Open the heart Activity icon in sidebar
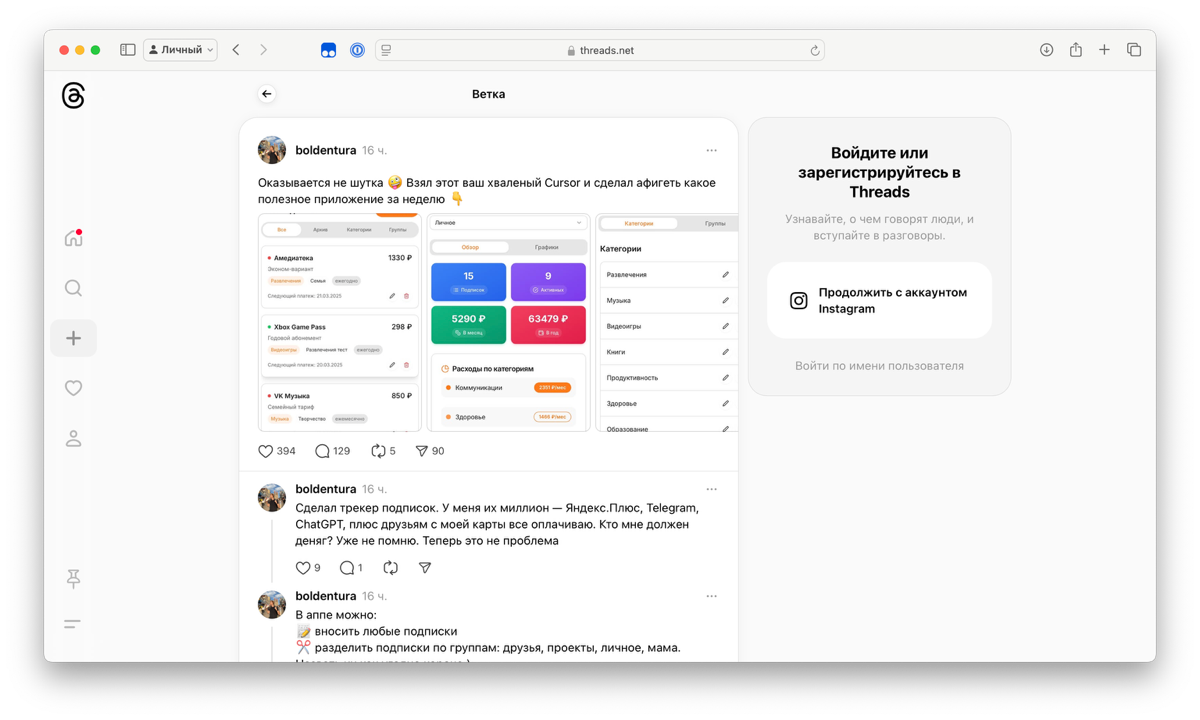Viewport: 1200px width, 720px height. (x=73, y=388)
